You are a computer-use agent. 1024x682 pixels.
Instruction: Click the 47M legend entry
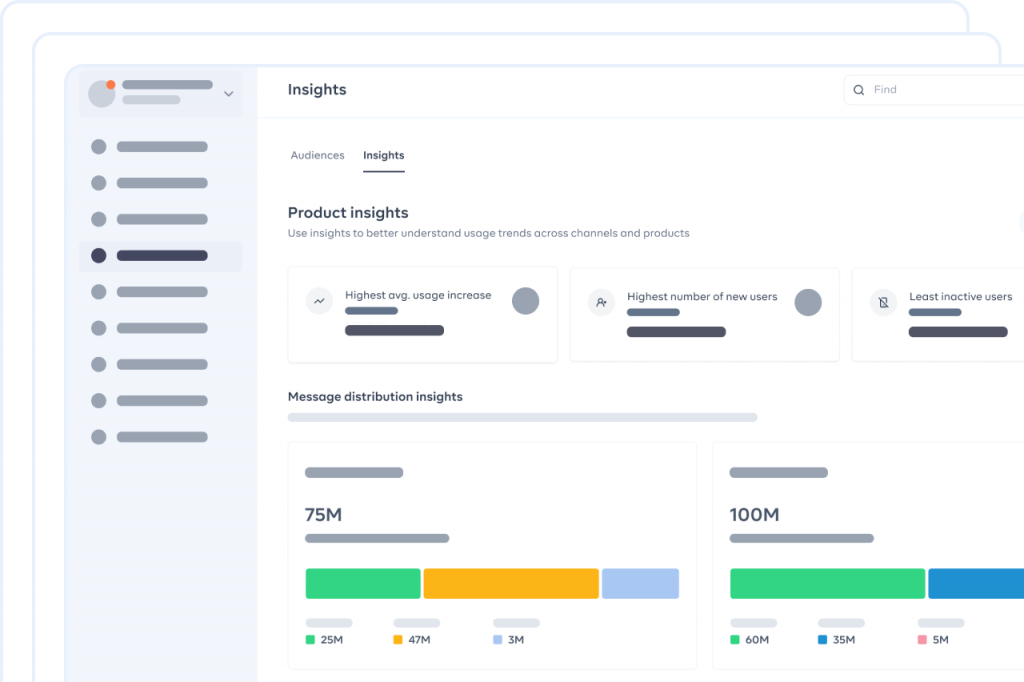pos(412,640)
